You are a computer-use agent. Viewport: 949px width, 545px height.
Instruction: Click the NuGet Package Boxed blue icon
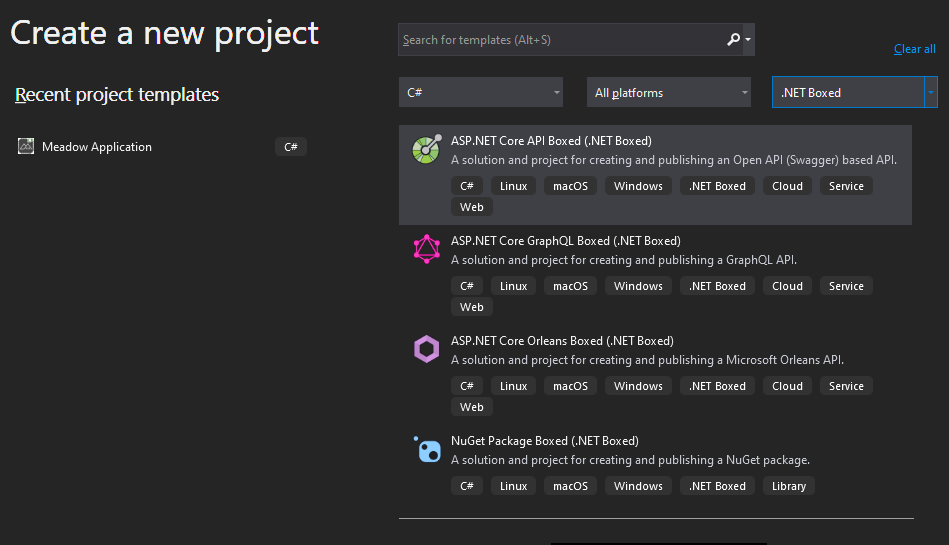[427, 449]
